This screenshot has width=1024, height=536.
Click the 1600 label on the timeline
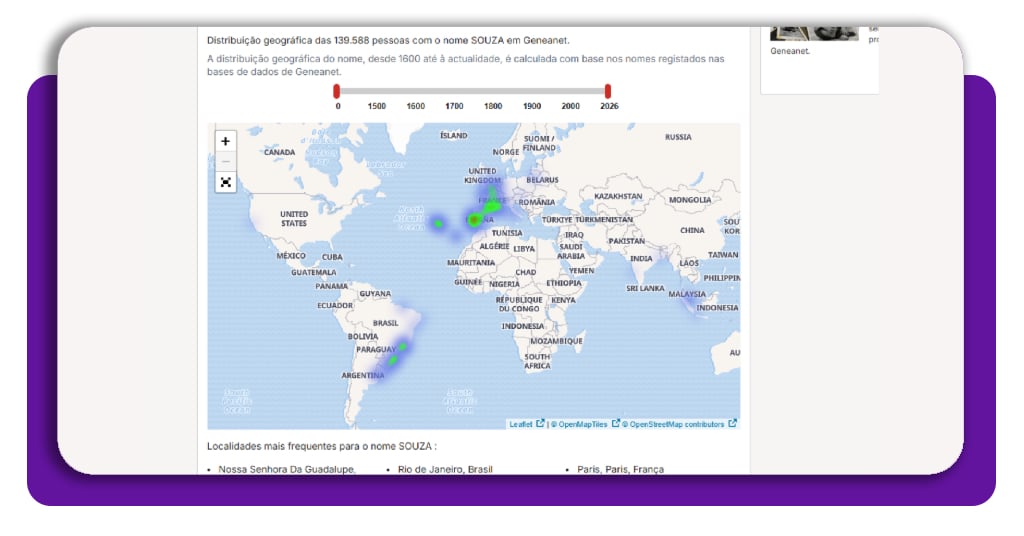pyautogui.click(x=415, y=106)
